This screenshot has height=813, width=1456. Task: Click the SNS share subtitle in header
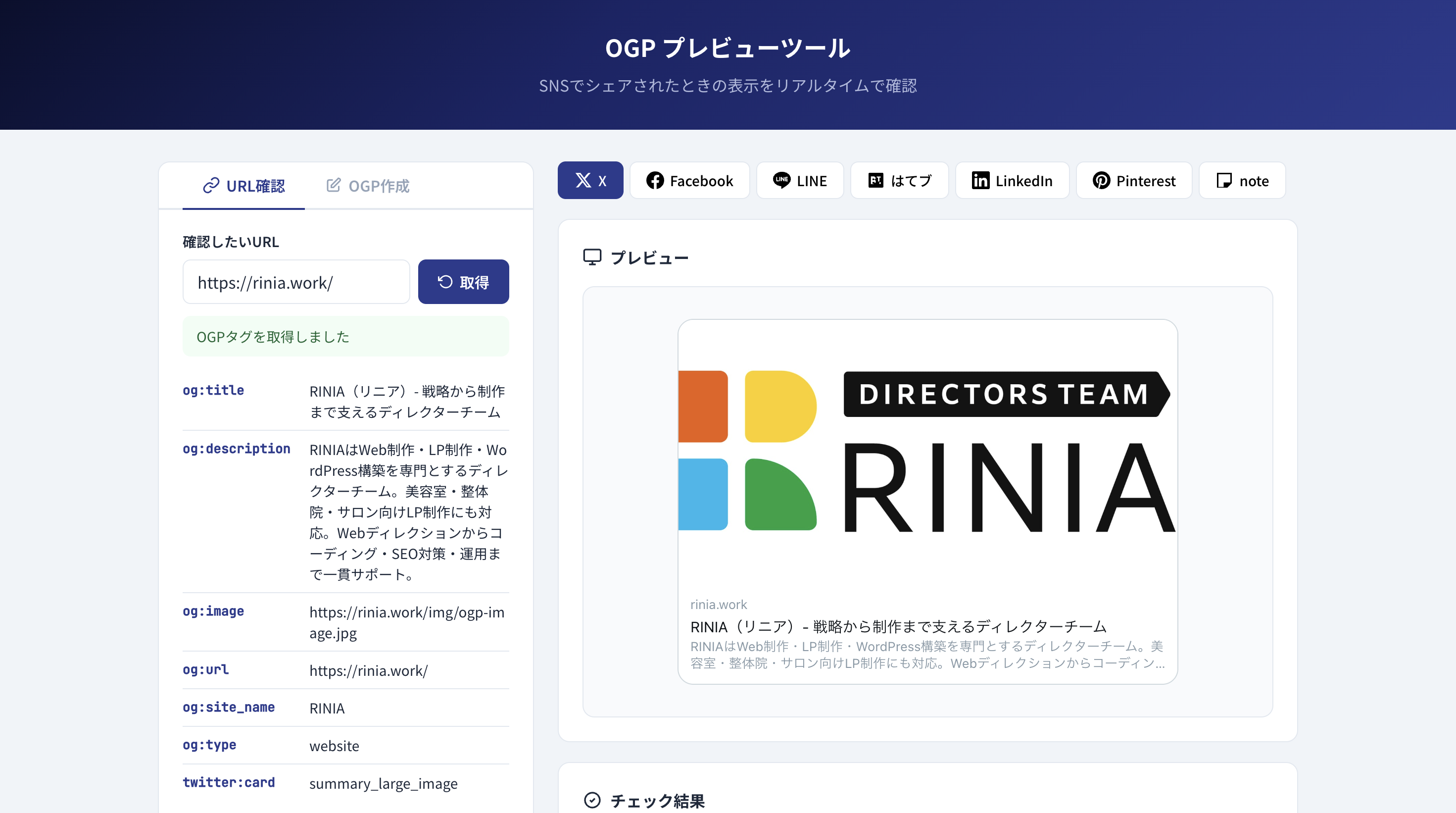coord(728,85)
